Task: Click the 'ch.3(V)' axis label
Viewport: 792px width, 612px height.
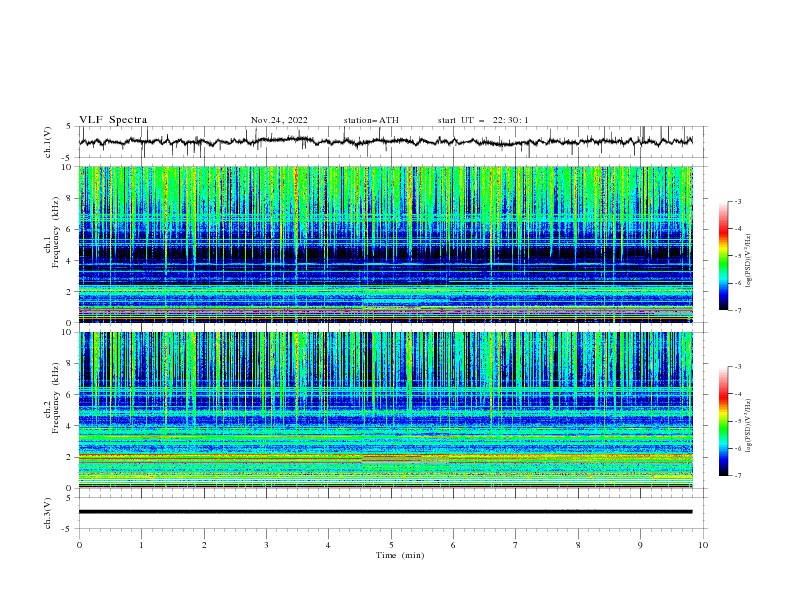Action: tap(48, 513)
